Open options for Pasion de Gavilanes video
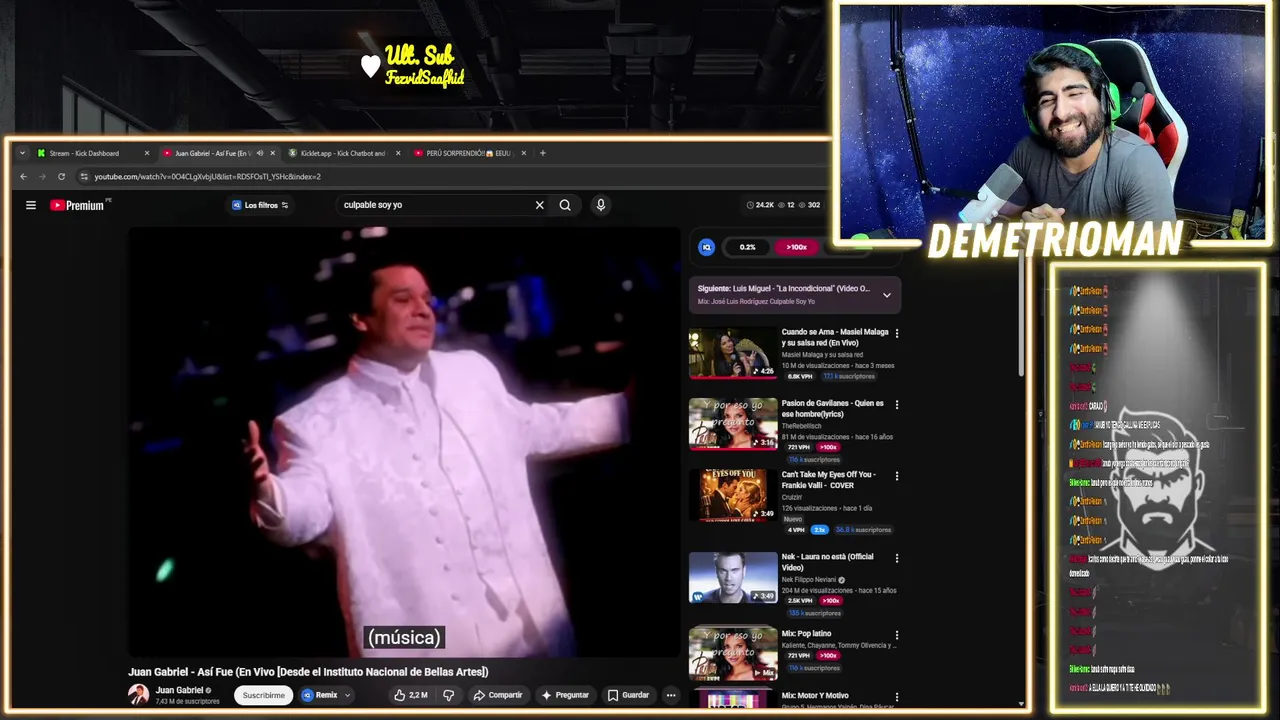This screenshot has height=720, width=1280. 896,405
